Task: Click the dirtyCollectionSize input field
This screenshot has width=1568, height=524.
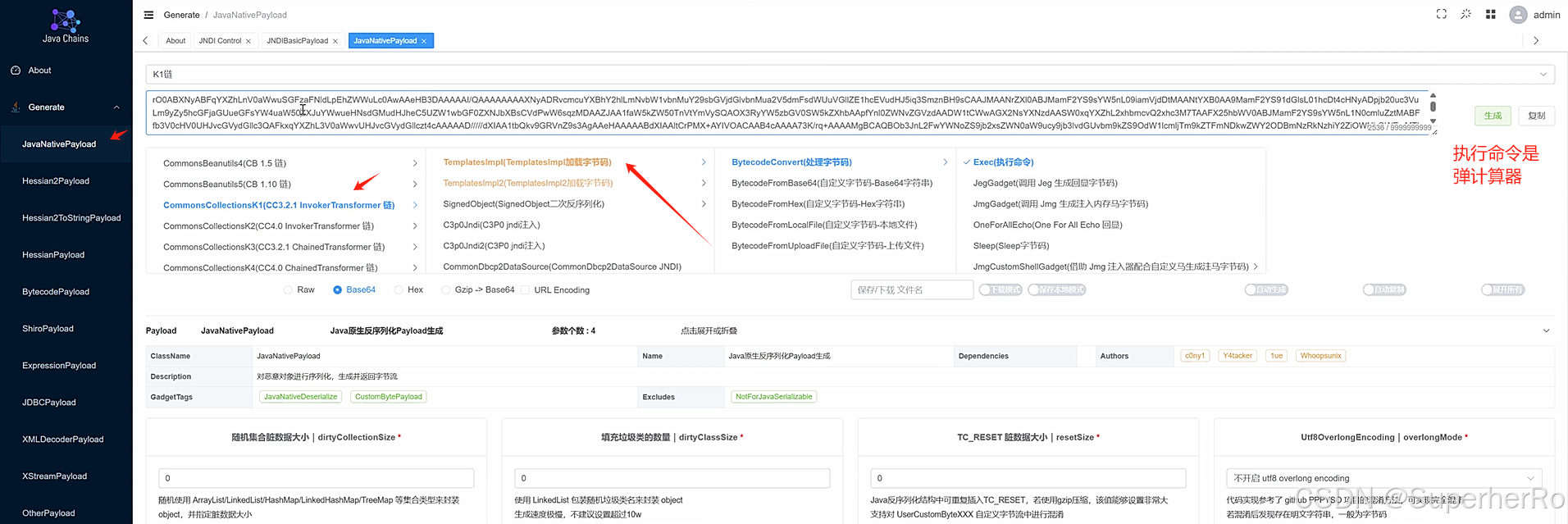Action: [x=316, y=478]
